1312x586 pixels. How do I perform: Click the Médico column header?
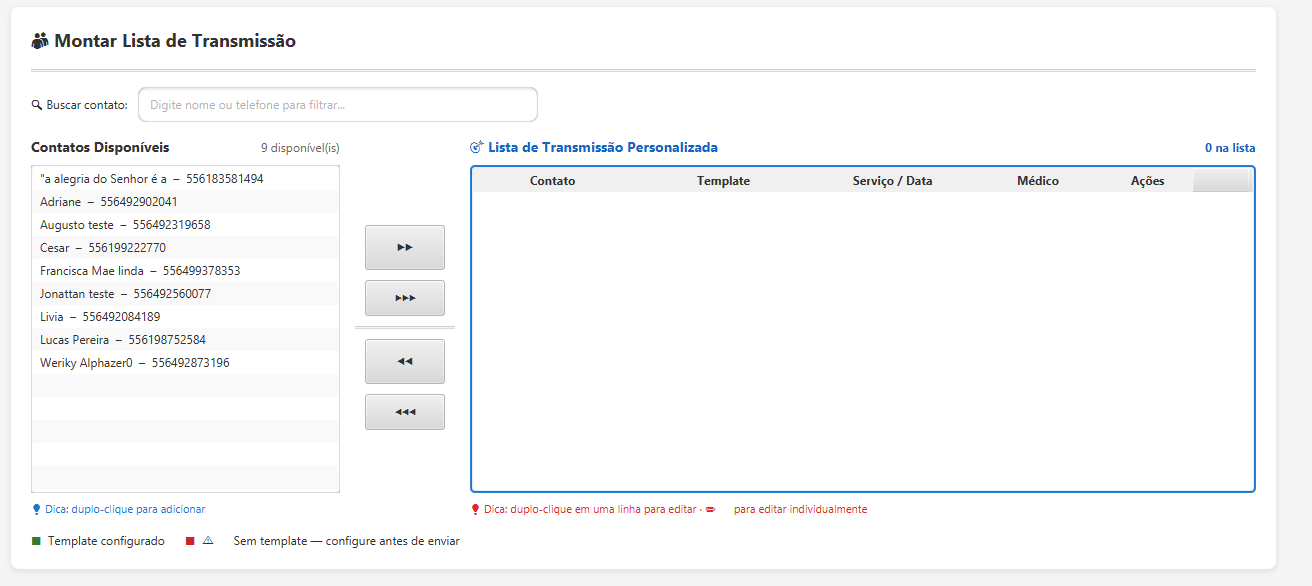click(1037, 181)
